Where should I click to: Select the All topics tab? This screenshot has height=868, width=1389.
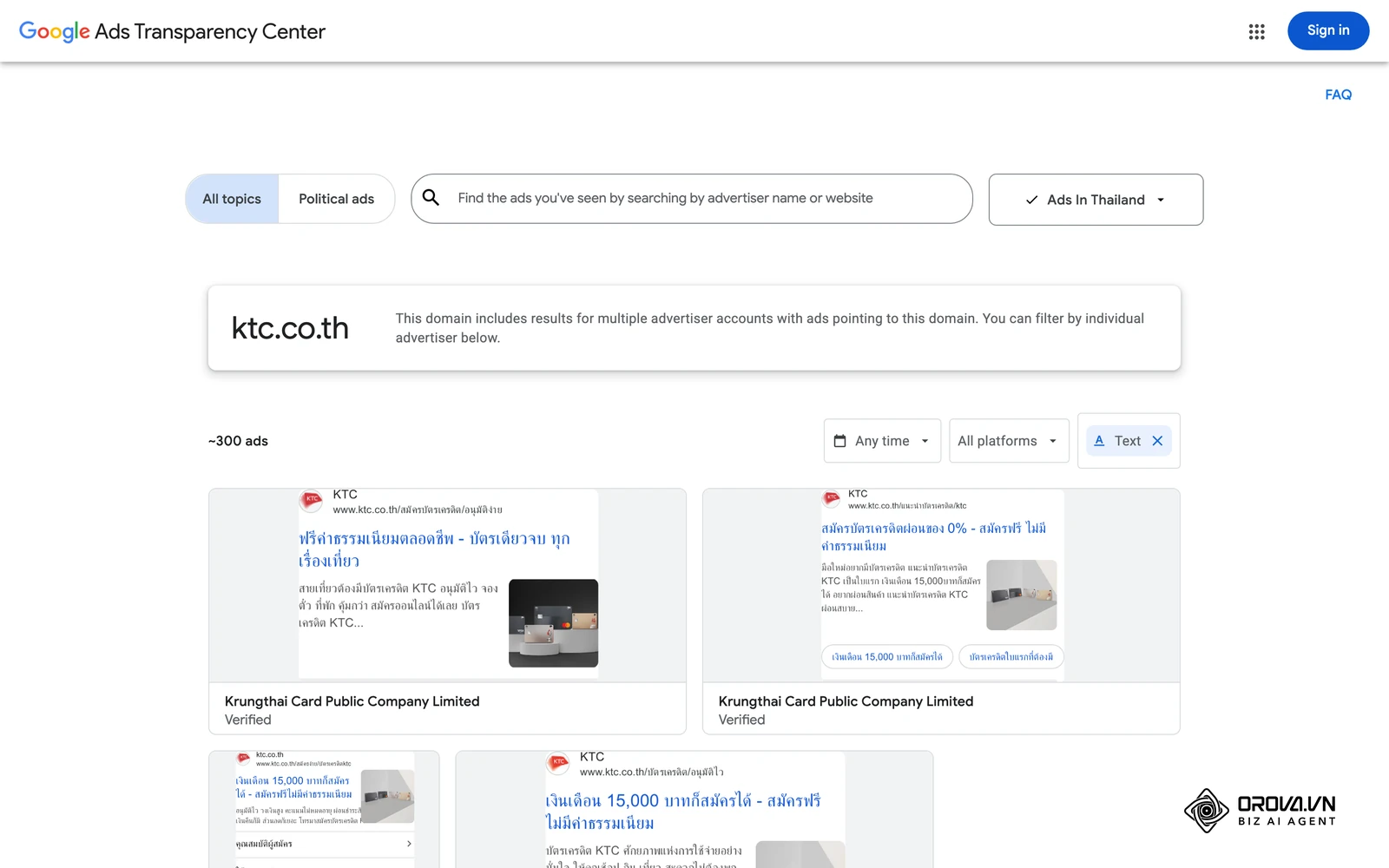pos(232,199)
